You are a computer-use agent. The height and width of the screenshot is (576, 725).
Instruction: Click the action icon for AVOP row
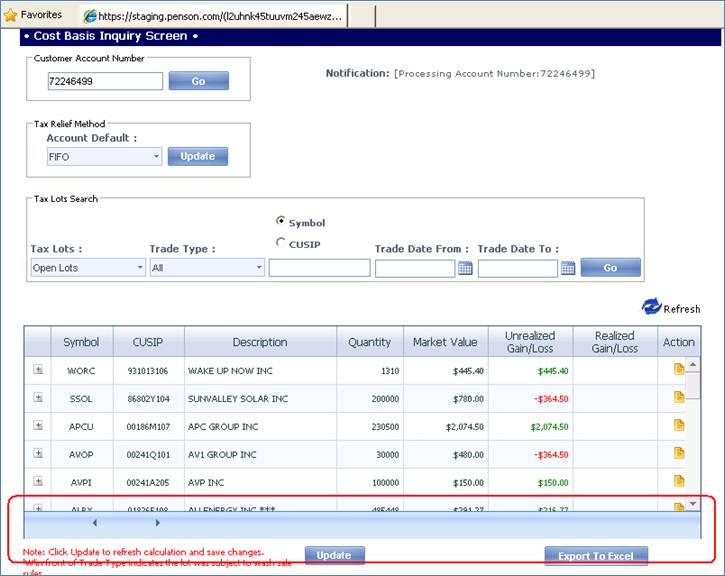pyautogui.click(x=679, y=453)
